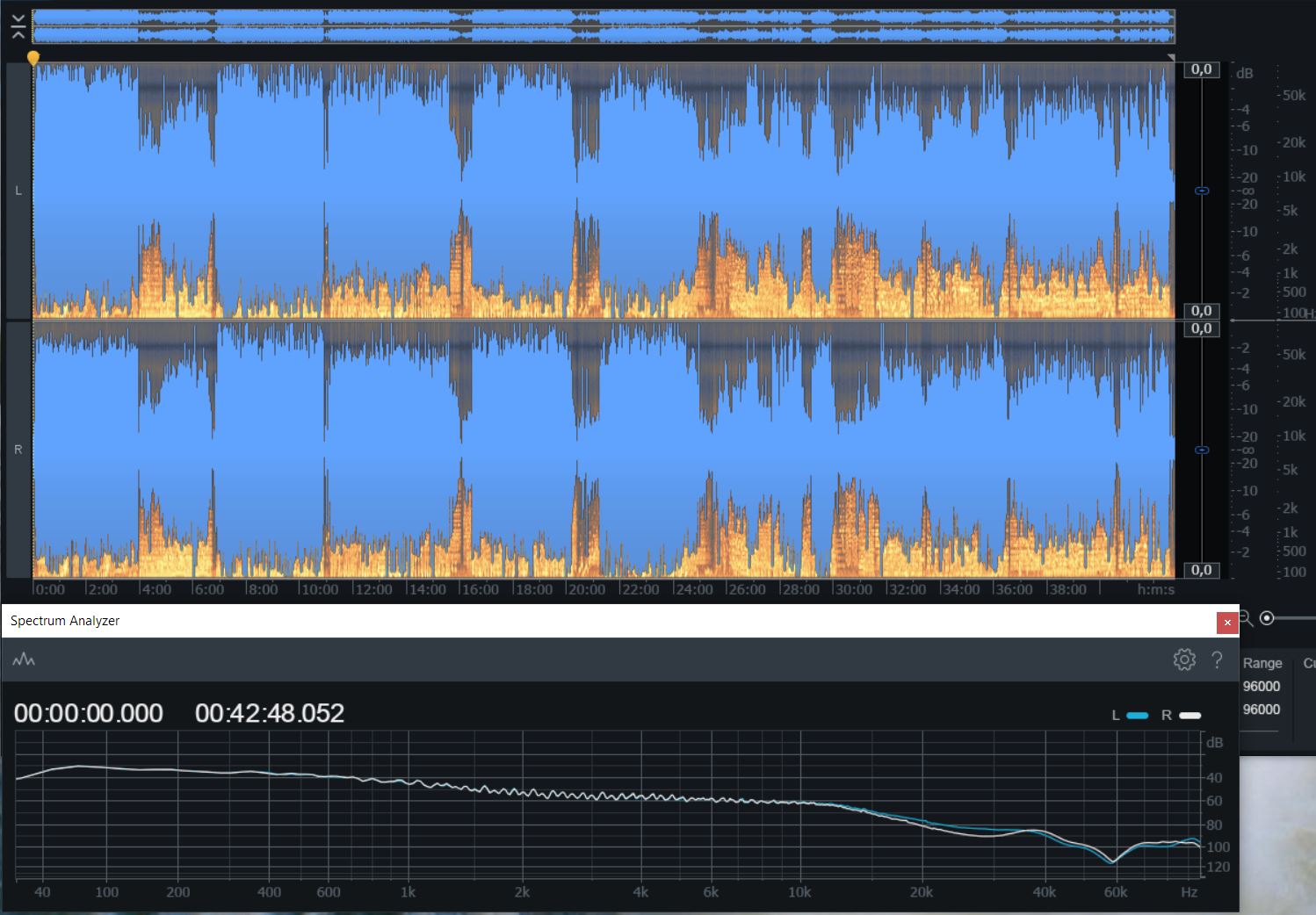Click the 400 label on Spectrum Analyzer frequency axis
This screenshot has height=915, width=1316.
click(x=269, y=892)
